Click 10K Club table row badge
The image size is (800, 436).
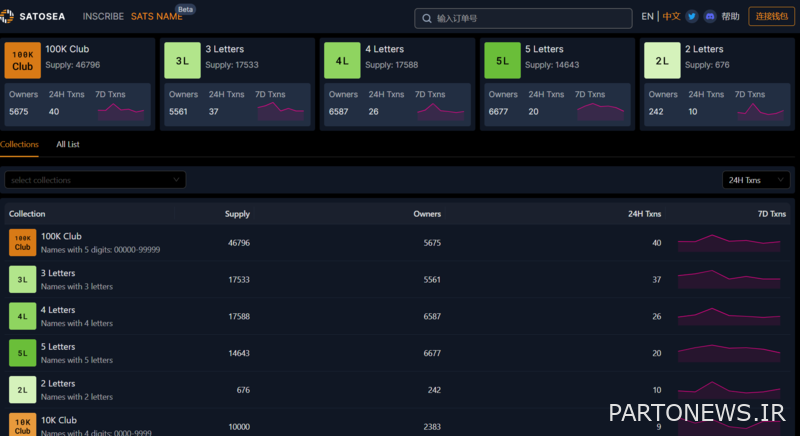click(22, 424)
